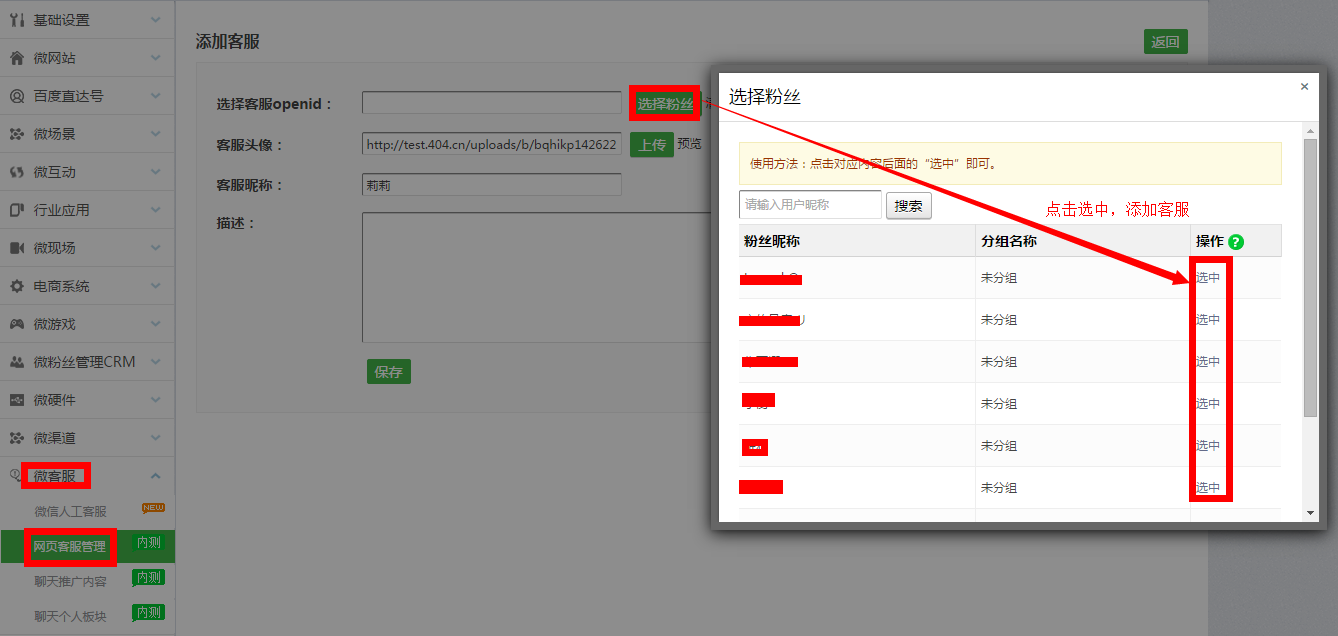
Task: Expand the 电商系统 menu chevron
Action: tap(155, 285)
